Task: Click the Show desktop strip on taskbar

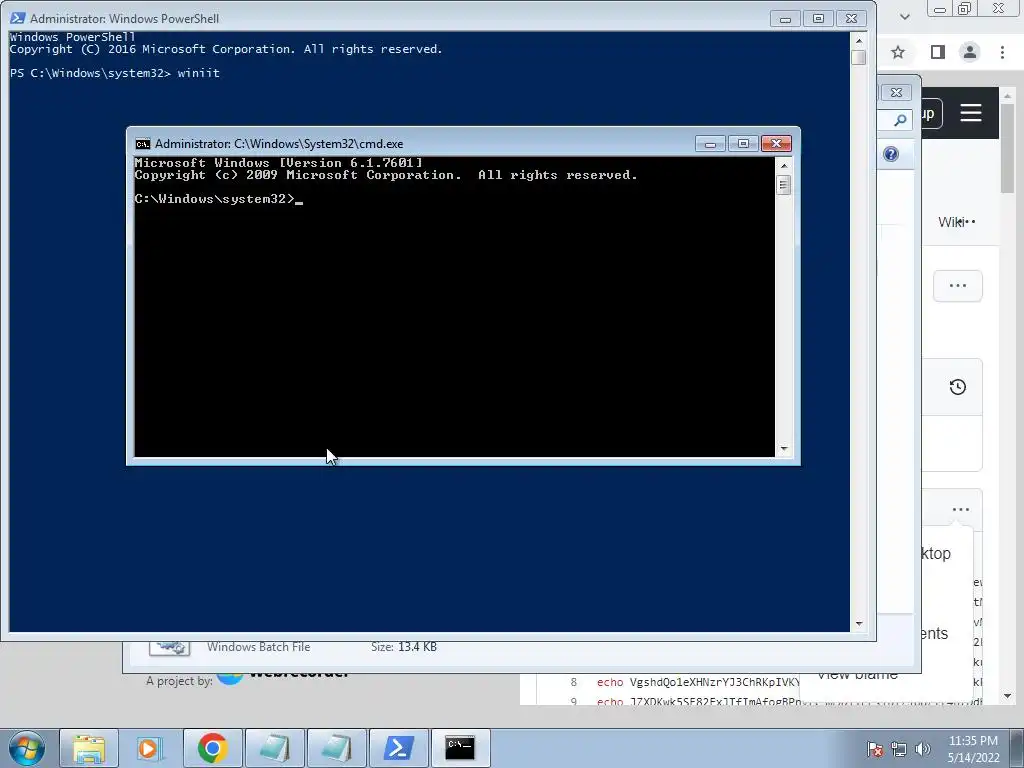Action: tap(1017, 748)
